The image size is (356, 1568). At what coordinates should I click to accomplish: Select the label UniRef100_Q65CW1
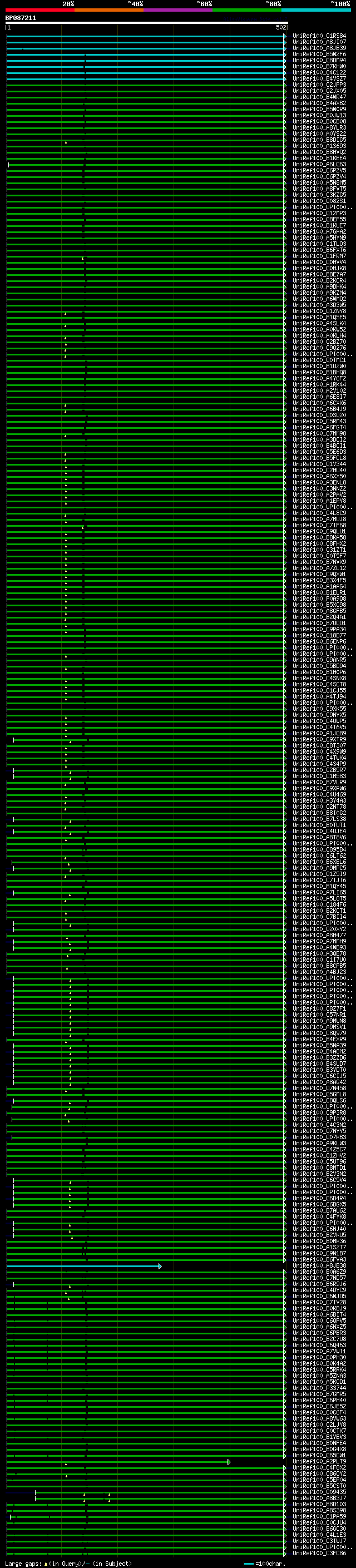[319, 1455]
